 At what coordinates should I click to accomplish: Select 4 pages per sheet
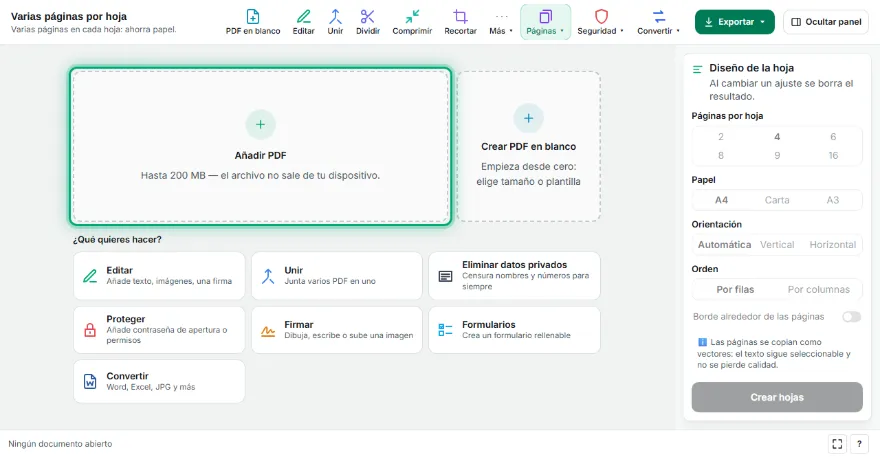(777, 136)
